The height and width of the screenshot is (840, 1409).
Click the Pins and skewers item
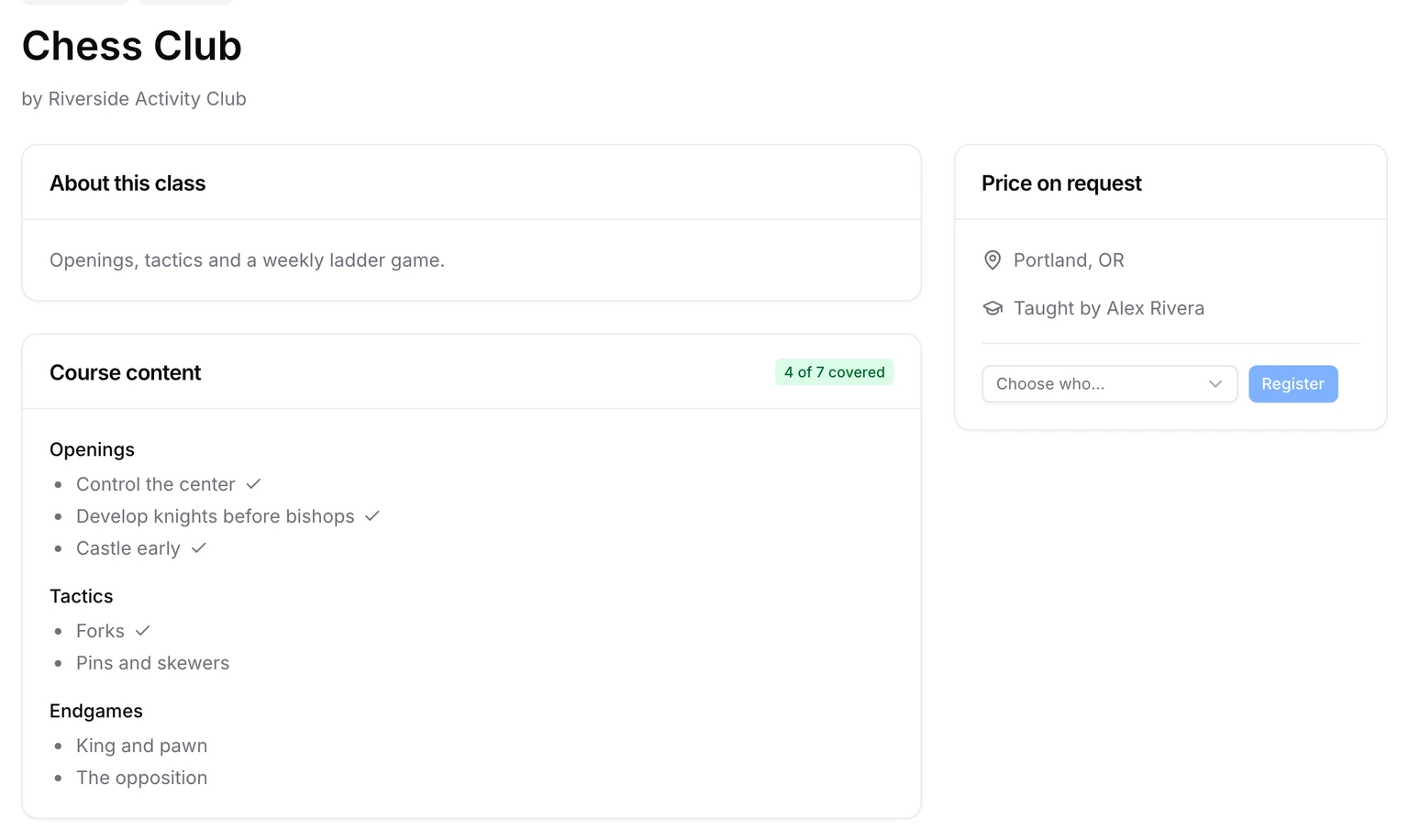coord(152,663)
